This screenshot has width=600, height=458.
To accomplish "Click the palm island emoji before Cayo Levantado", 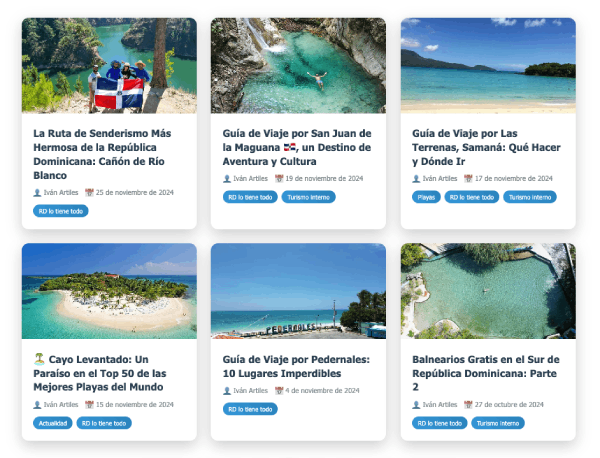I will [39, 359].
